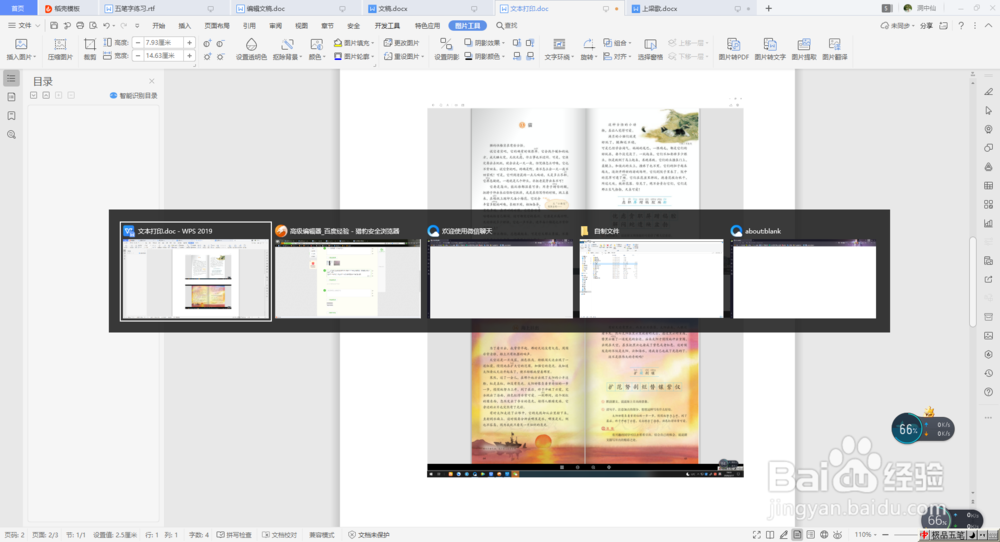1000x542 pixels.
Task: Click the 设置阴影 shadow settings icon
Action: 446,49
